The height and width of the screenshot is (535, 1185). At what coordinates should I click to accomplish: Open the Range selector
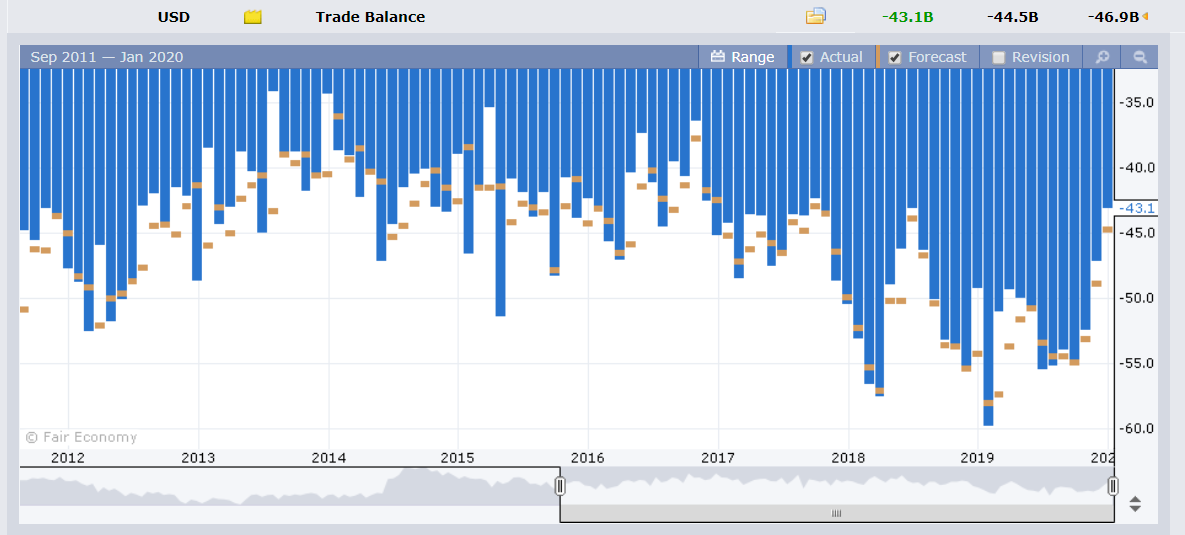pos(743,57)
